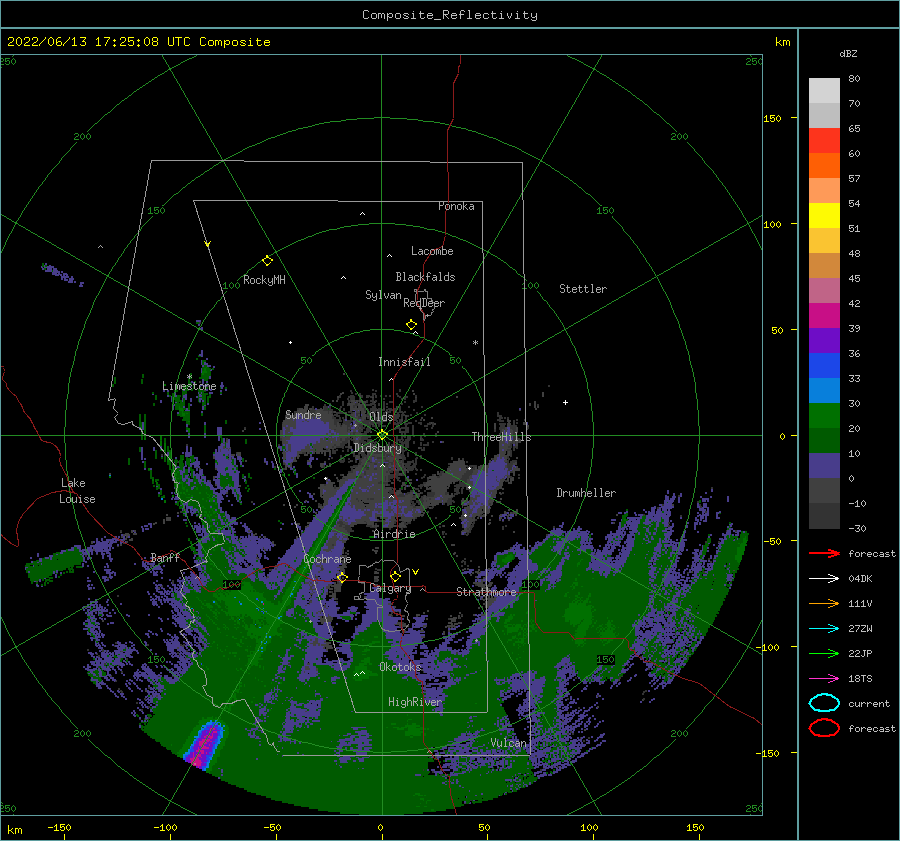Screen dimensions: 900x841
Task: Click the Stettler city label
Action: click(583, 289)
